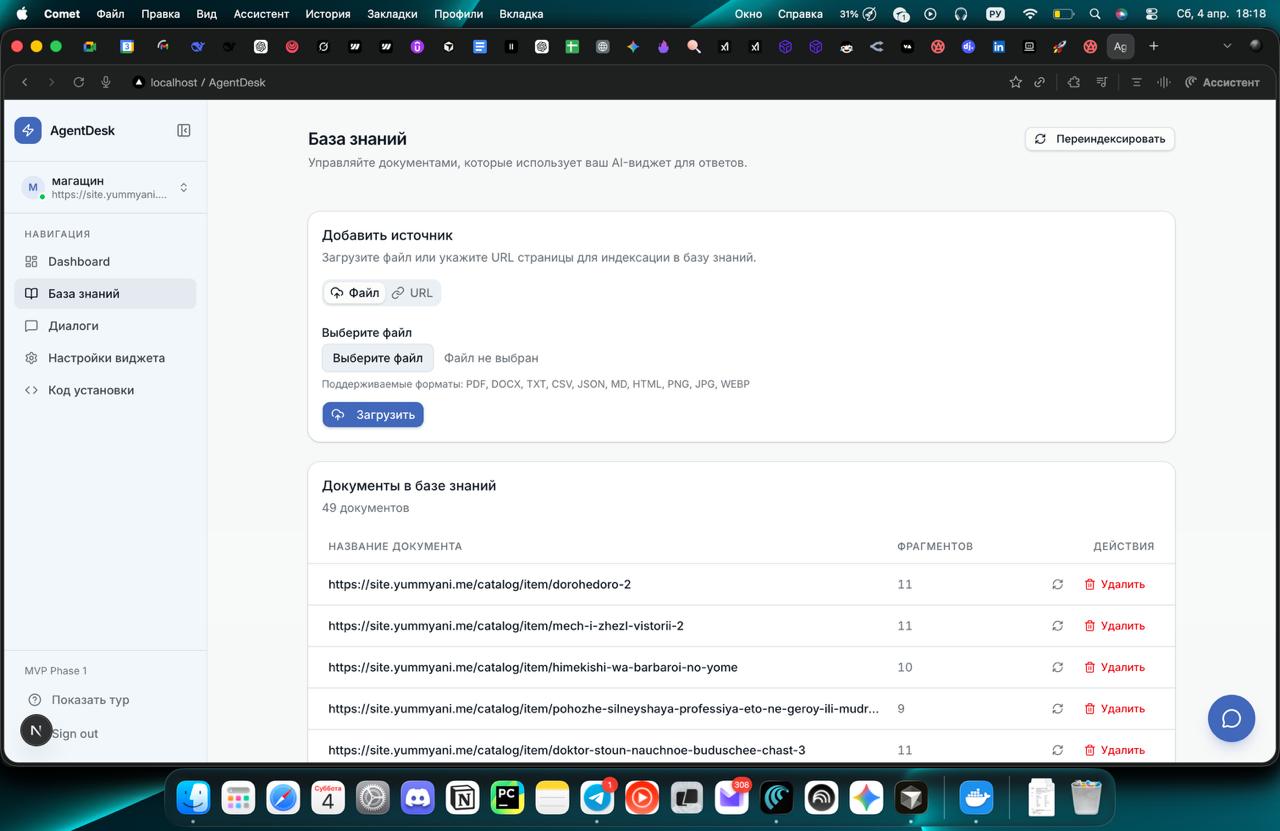Viewport: 1280px width, 831px height.
Task: Open the Apple menu
Action: point(22,14)
